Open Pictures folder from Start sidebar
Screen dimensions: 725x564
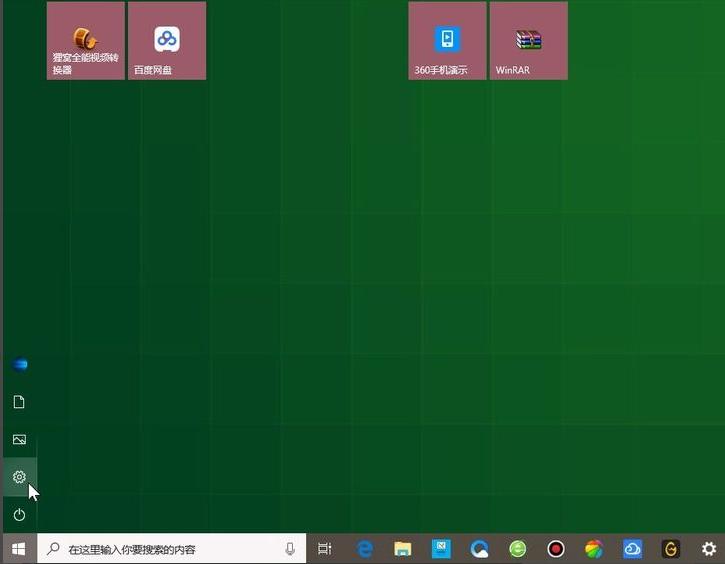[x=19, y=440]
